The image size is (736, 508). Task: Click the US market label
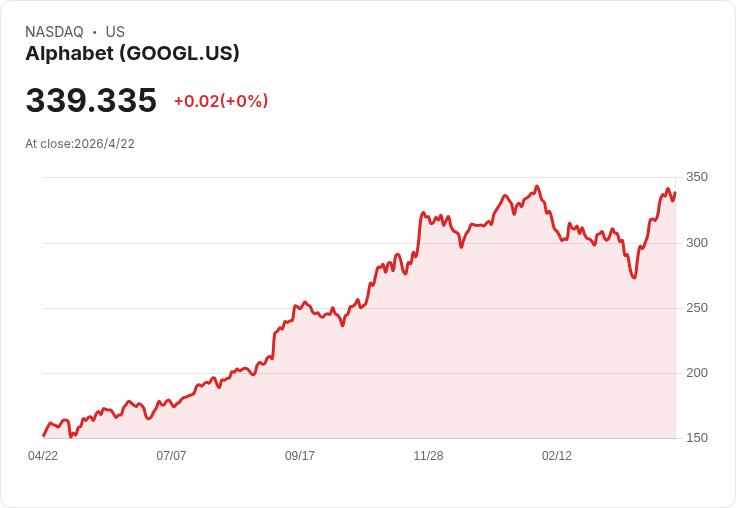click(x=115, y=32)
